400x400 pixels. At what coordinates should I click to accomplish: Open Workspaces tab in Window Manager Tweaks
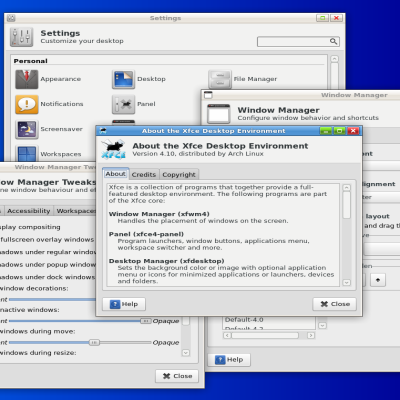[x=75, y=211]
